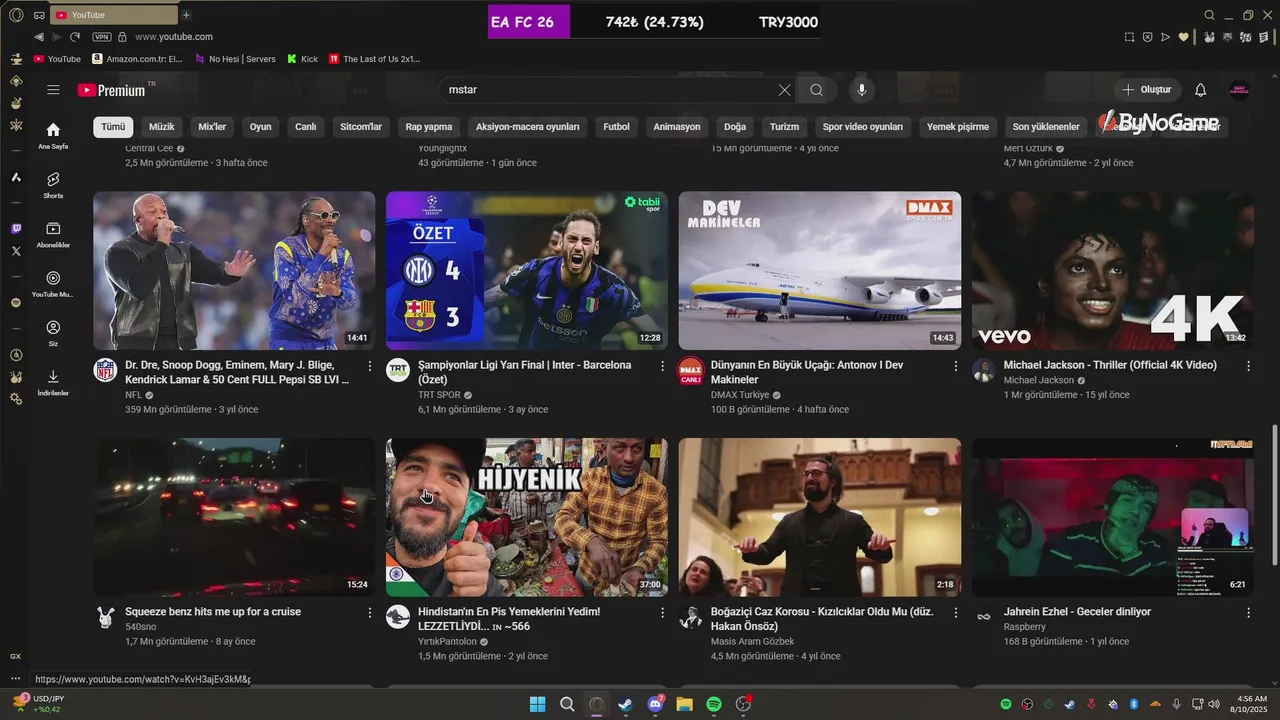This screenshot has height=720, width=1280.
Task: Open Discord from the Windows taskbar
Action: coord(656,704)
